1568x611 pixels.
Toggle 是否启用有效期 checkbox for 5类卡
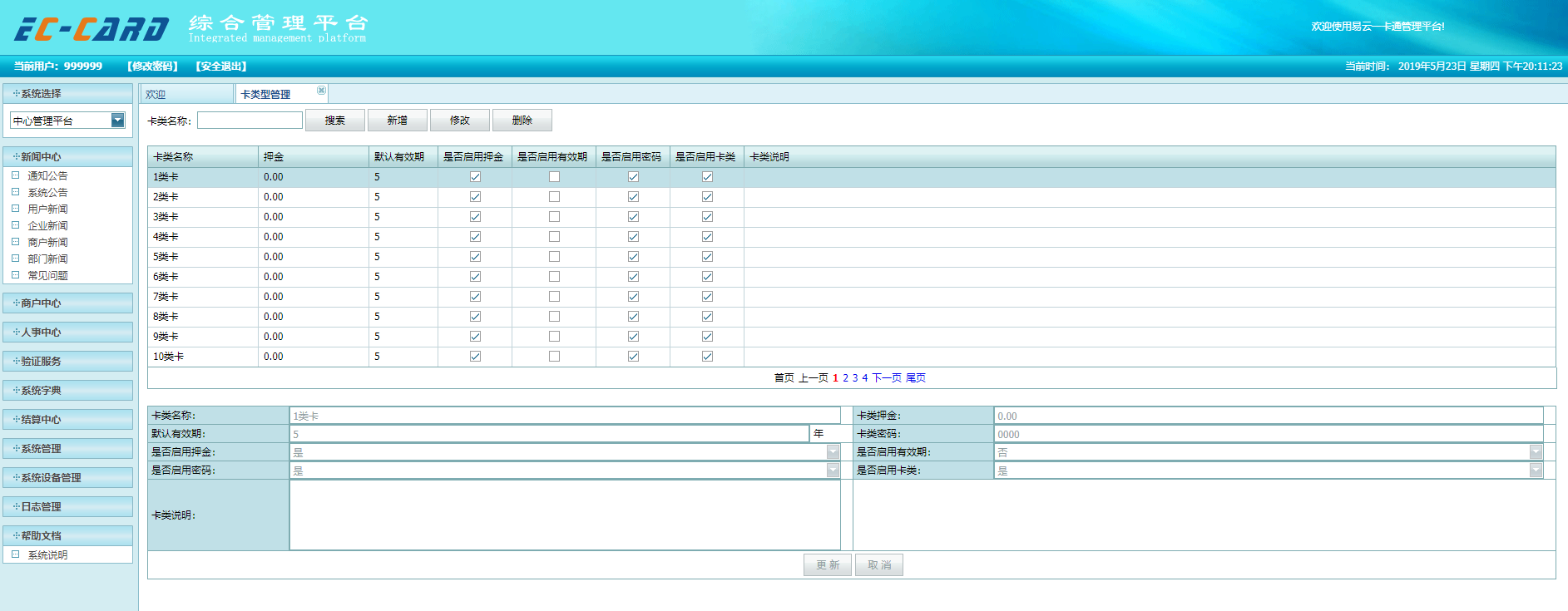554,257
